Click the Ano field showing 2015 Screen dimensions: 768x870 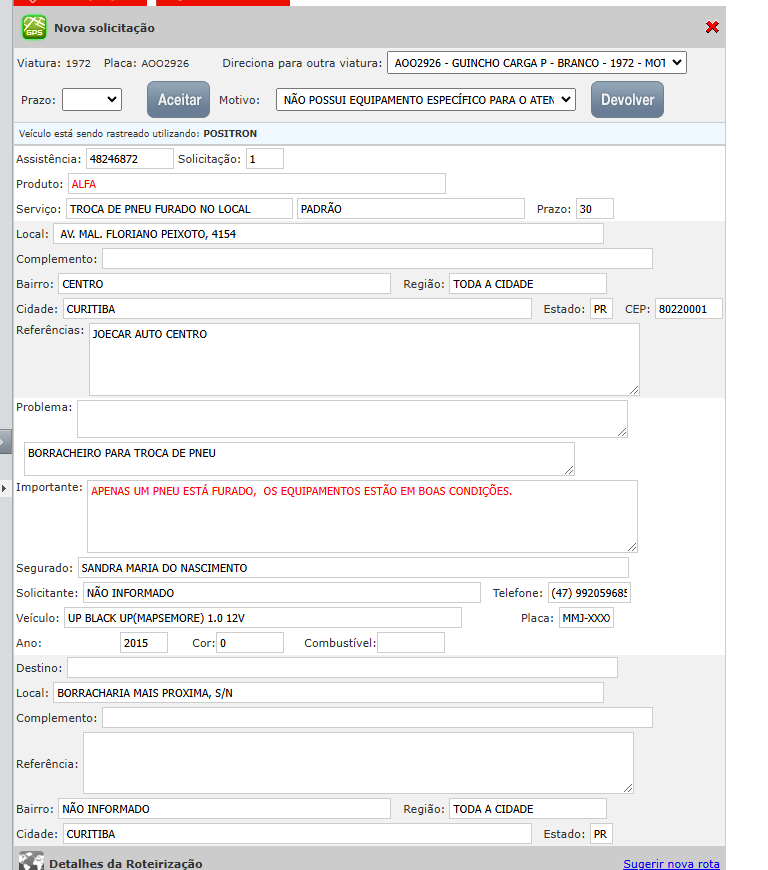pos(144,643)
